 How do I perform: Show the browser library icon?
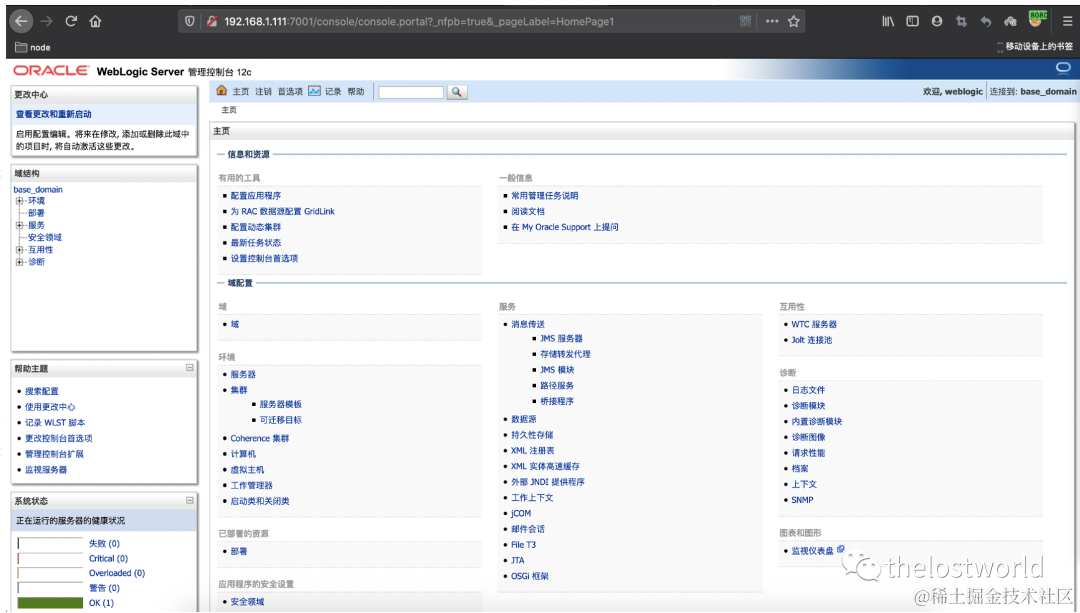pos(889,21)
